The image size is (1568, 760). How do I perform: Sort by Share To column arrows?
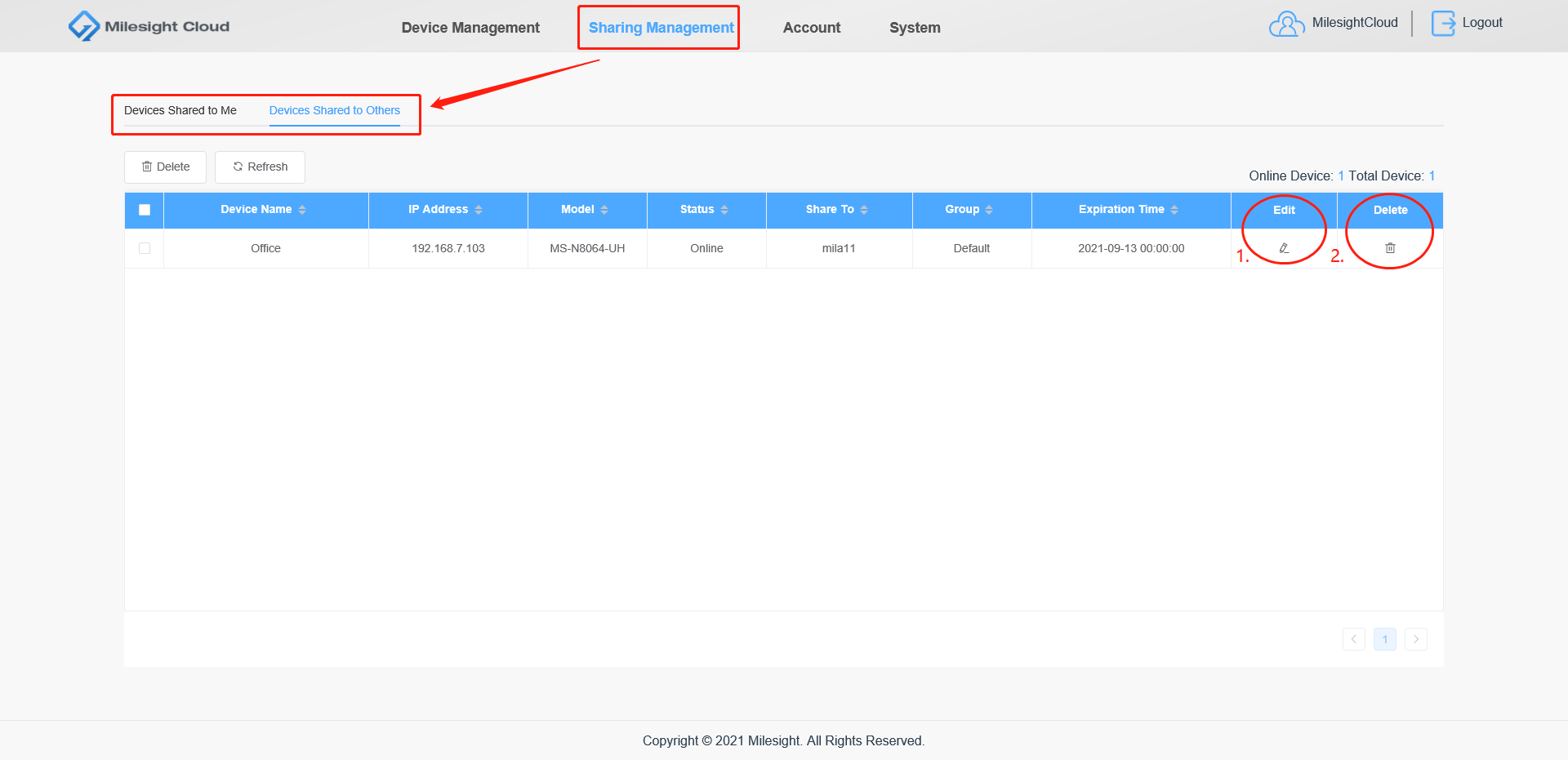pos(864,210)
